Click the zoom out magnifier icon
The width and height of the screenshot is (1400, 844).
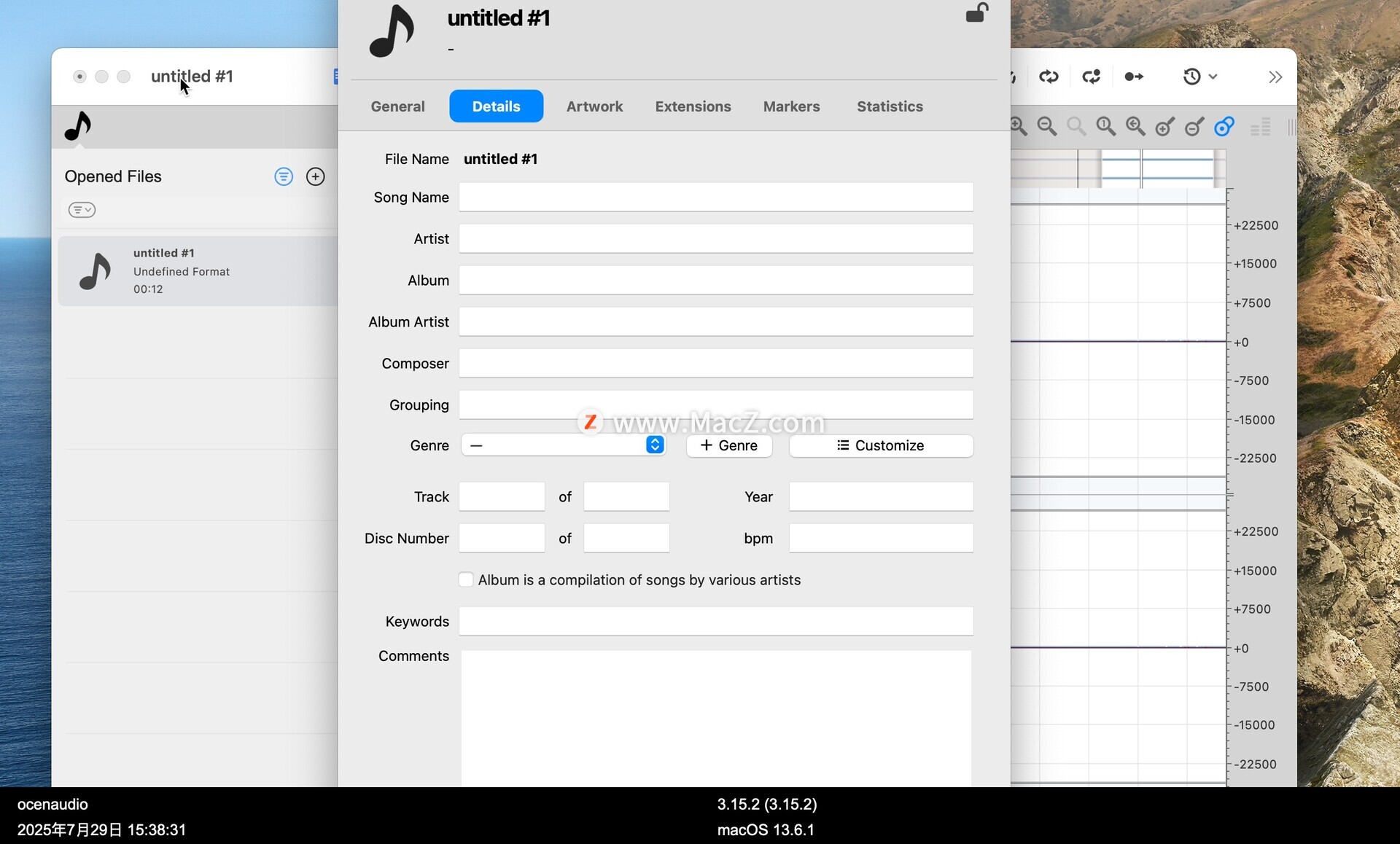click(x=1047, y=127)
